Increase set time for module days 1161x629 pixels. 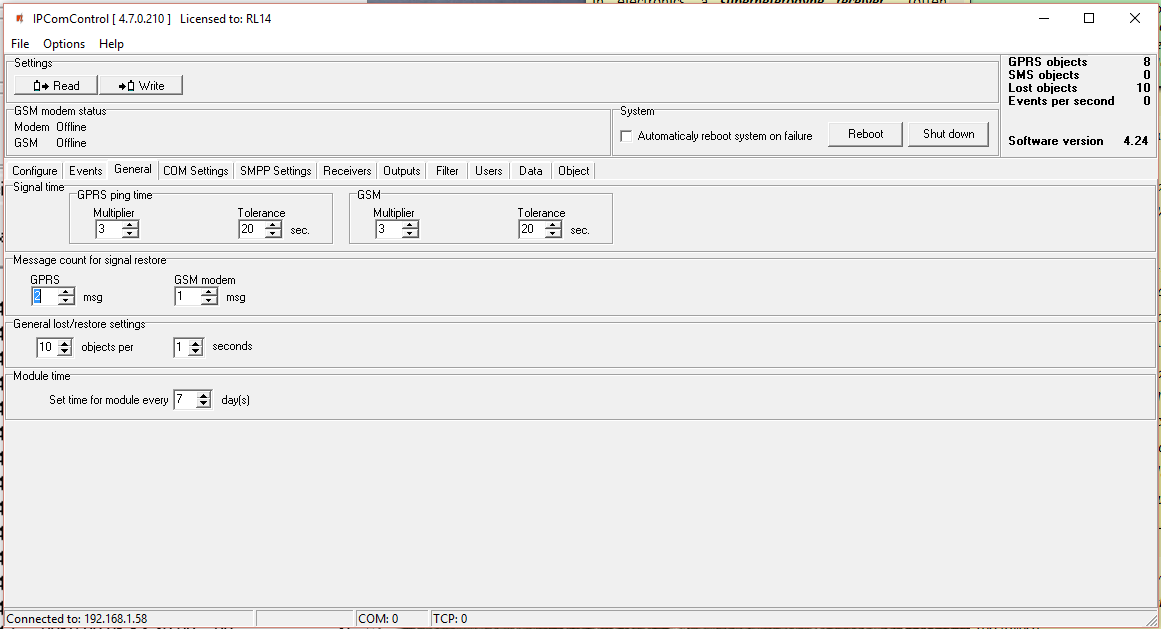[x=204, y=395]
